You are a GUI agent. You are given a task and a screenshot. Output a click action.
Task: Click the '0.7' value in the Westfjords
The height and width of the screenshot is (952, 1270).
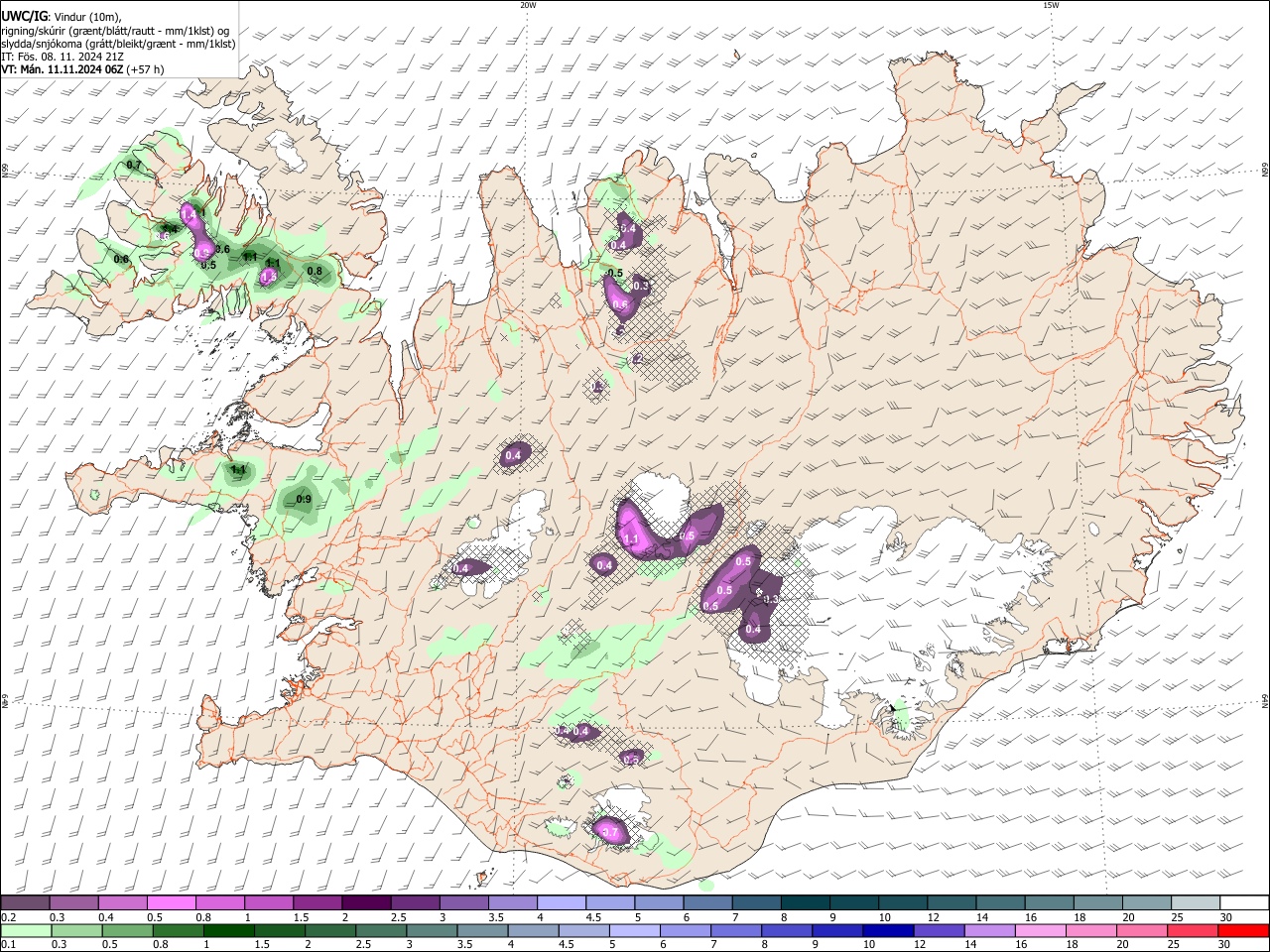(x=134, y=165)
